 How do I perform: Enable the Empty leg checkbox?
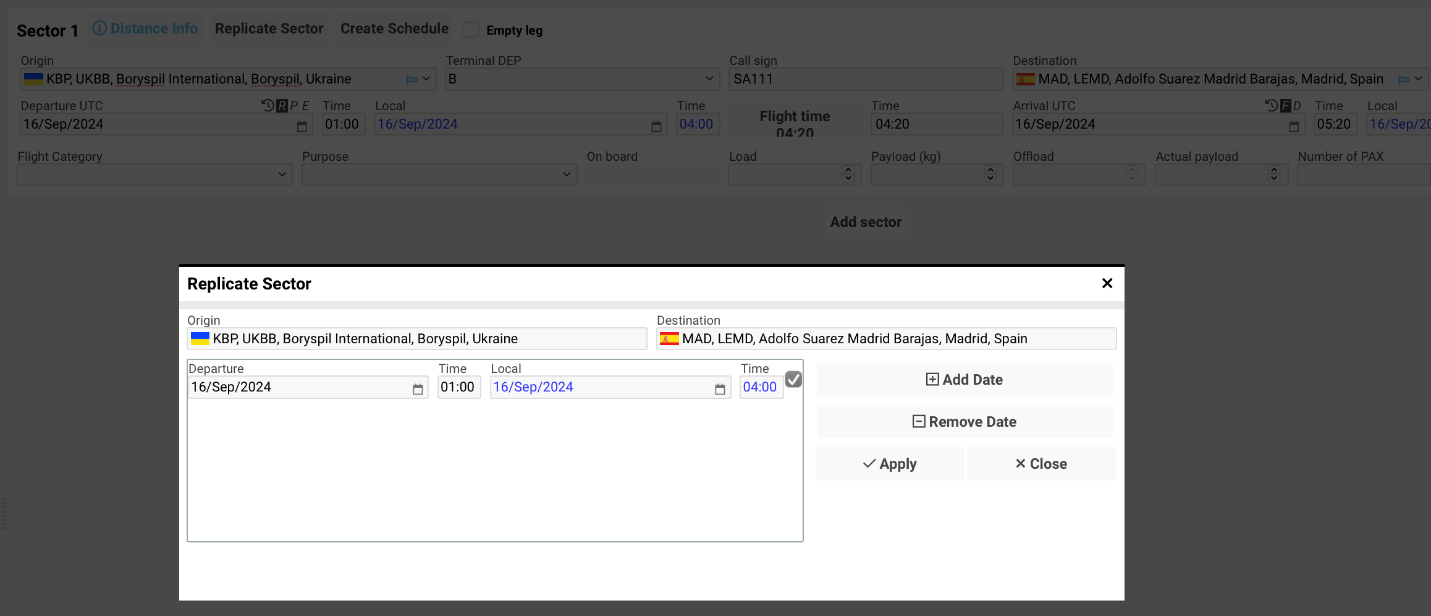point(470,30)
